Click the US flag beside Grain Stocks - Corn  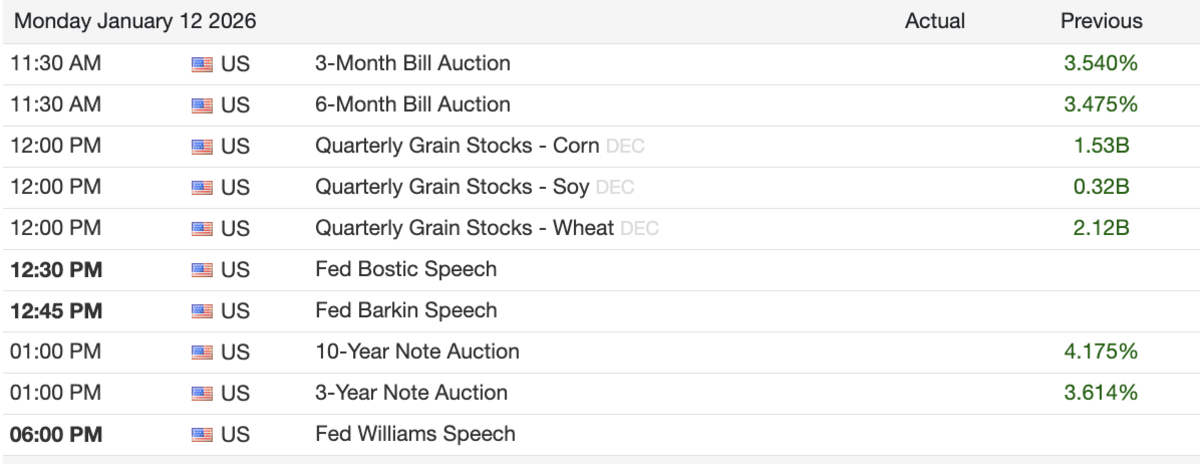tap(201, 146)
